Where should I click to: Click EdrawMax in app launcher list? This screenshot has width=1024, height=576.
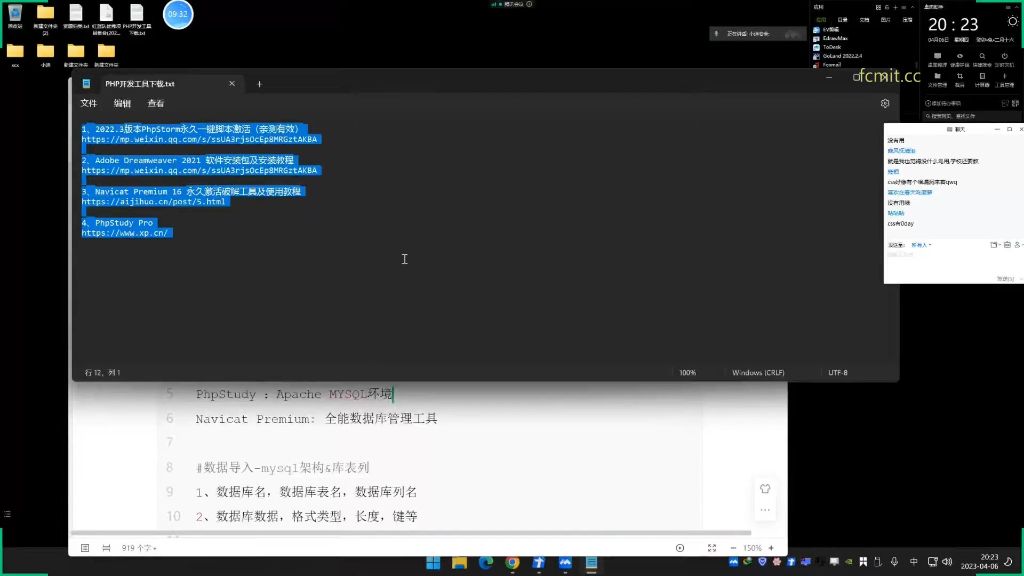click(x=835, y=39)
